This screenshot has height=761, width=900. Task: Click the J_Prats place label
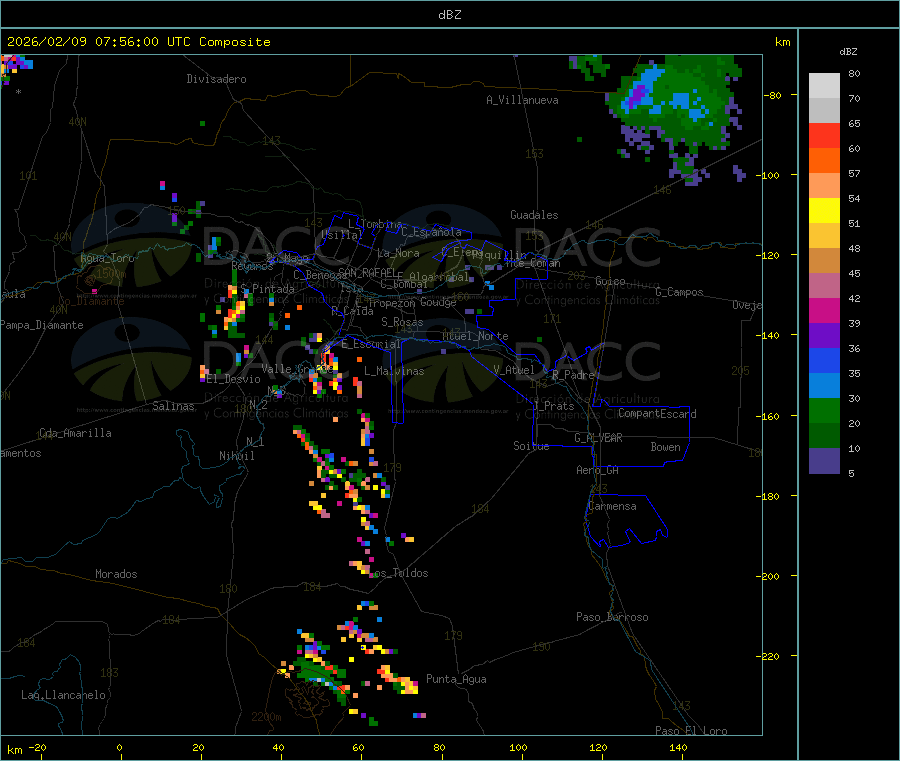[x=555, y=406]
